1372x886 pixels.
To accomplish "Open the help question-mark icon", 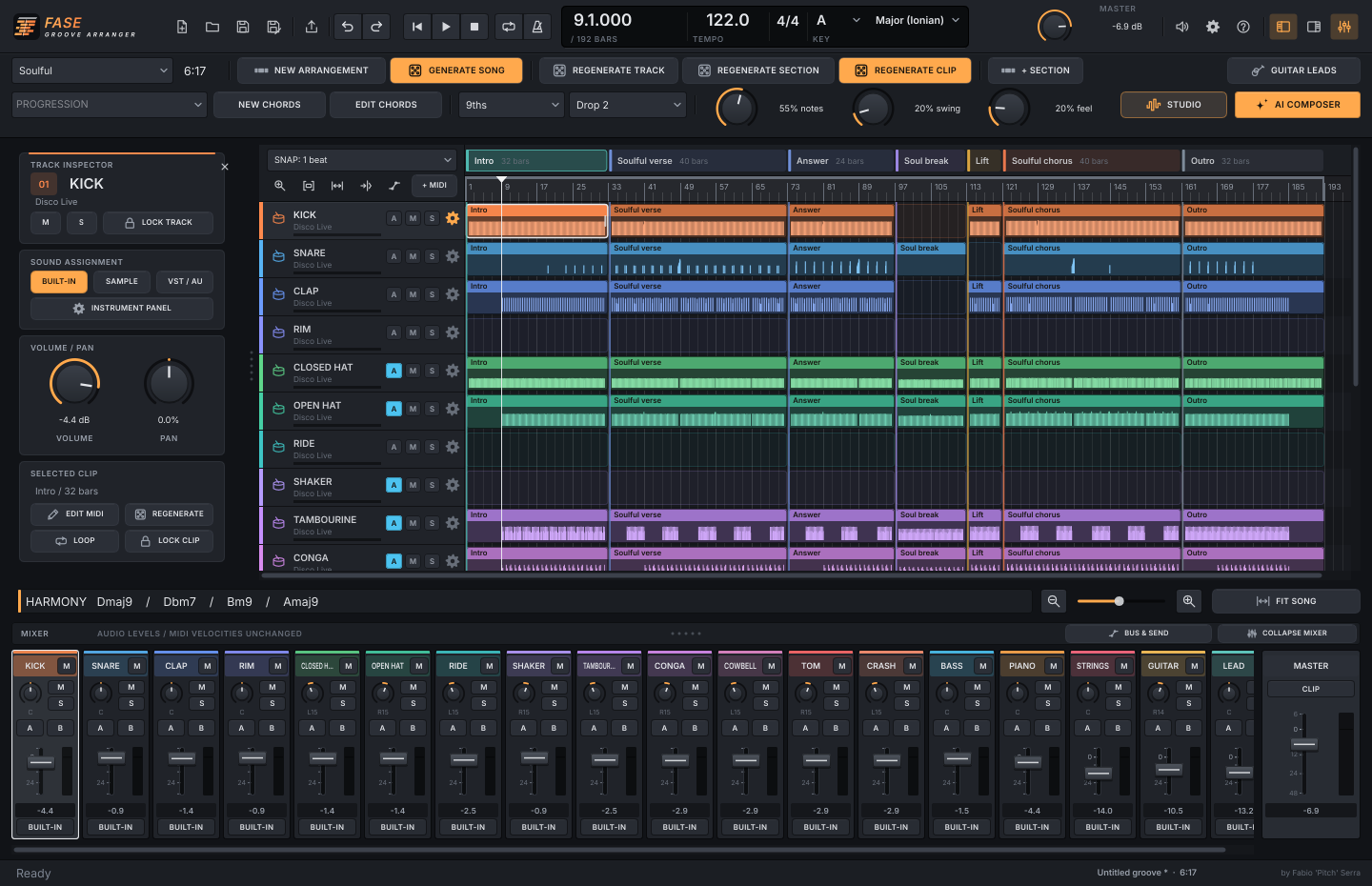I will pyautogui.click(x=1243, y=27).
